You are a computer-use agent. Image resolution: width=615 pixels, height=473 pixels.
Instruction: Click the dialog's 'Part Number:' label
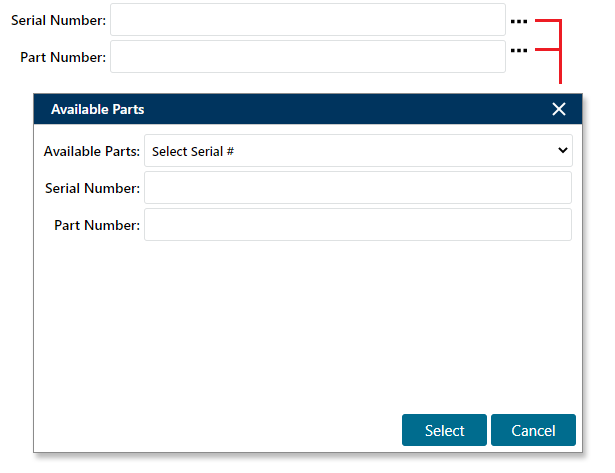(97, 225)
